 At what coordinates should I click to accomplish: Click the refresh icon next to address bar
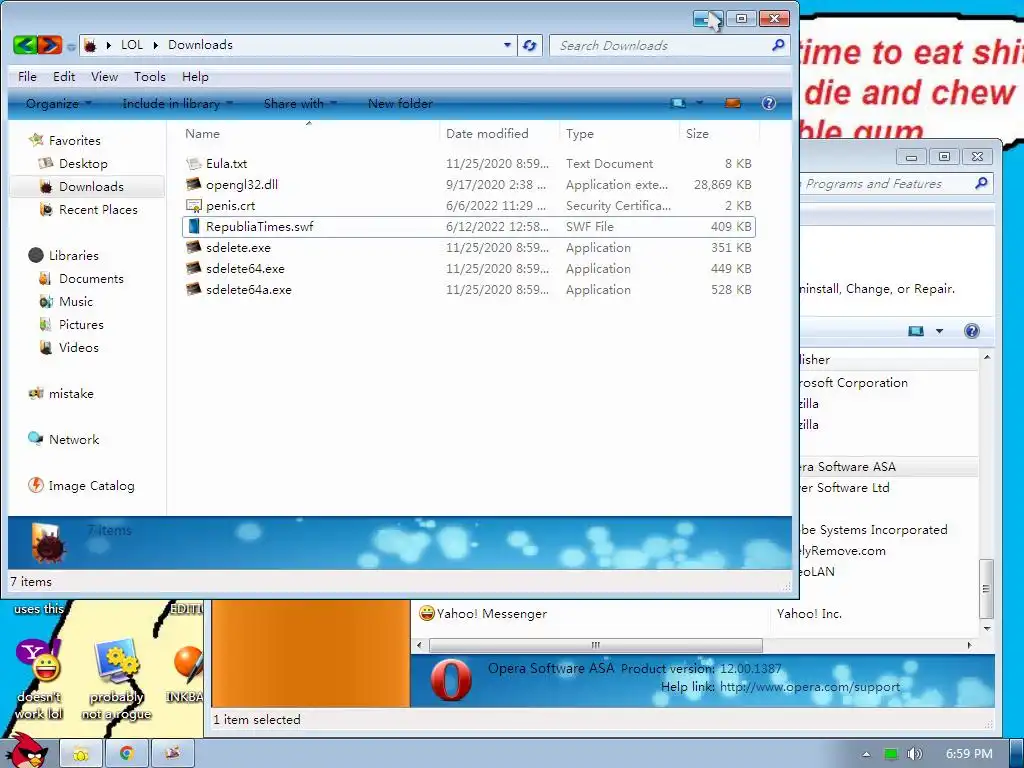point(530,46)
